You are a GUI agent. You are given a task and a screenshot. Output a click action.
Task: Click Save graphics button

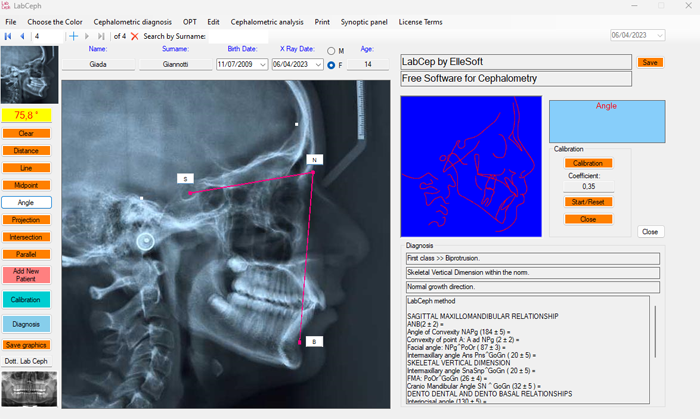[26, 345]
